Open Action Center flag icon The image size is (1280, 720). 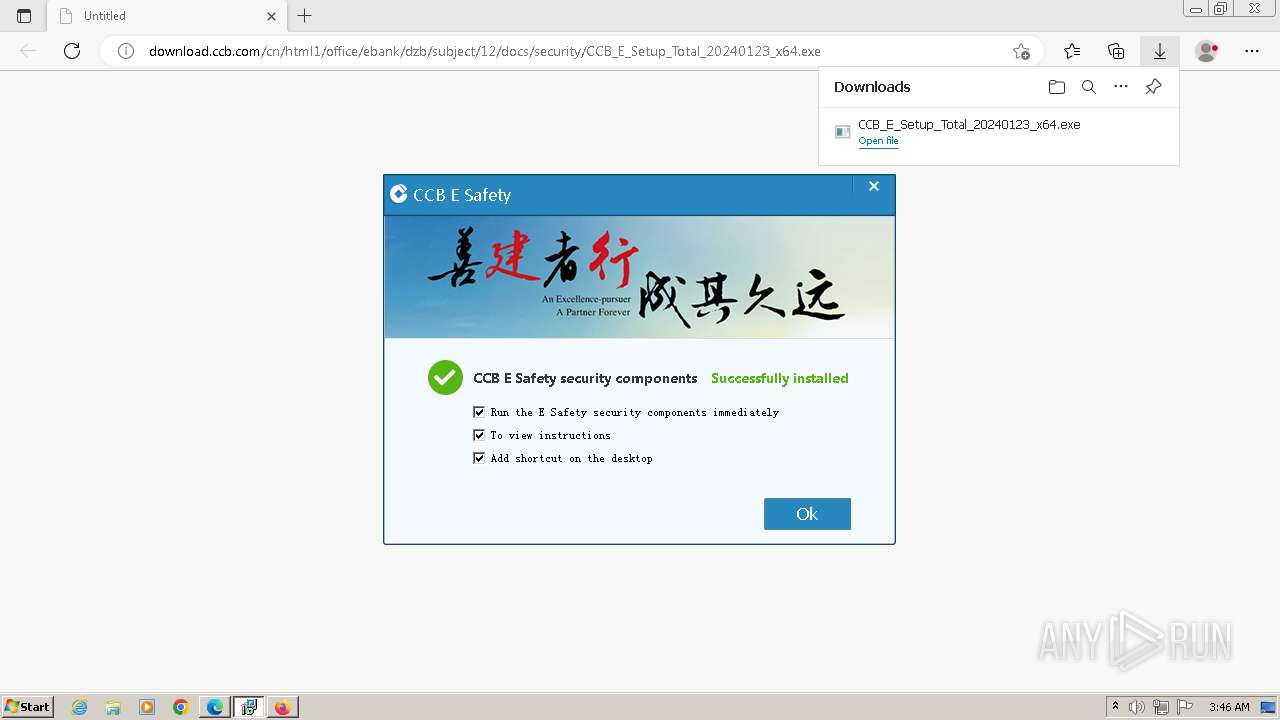coord(1185,707)
